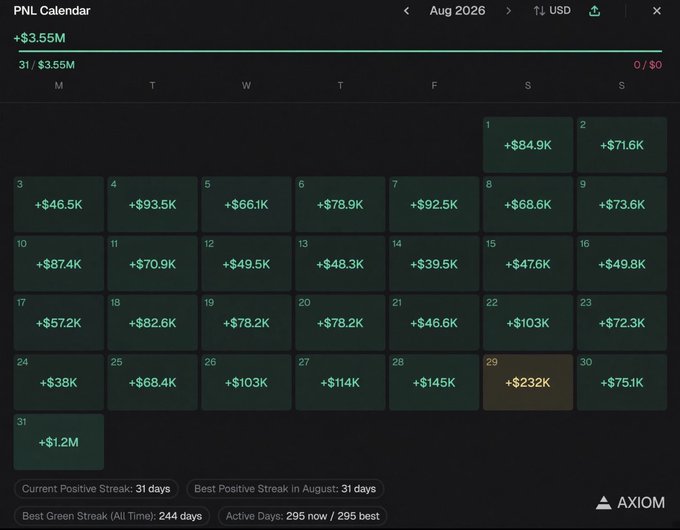Click day 23 cell +$72.3K
This screenshot has width=680, height=530.
pyautogui.click(x=622, y=322)
